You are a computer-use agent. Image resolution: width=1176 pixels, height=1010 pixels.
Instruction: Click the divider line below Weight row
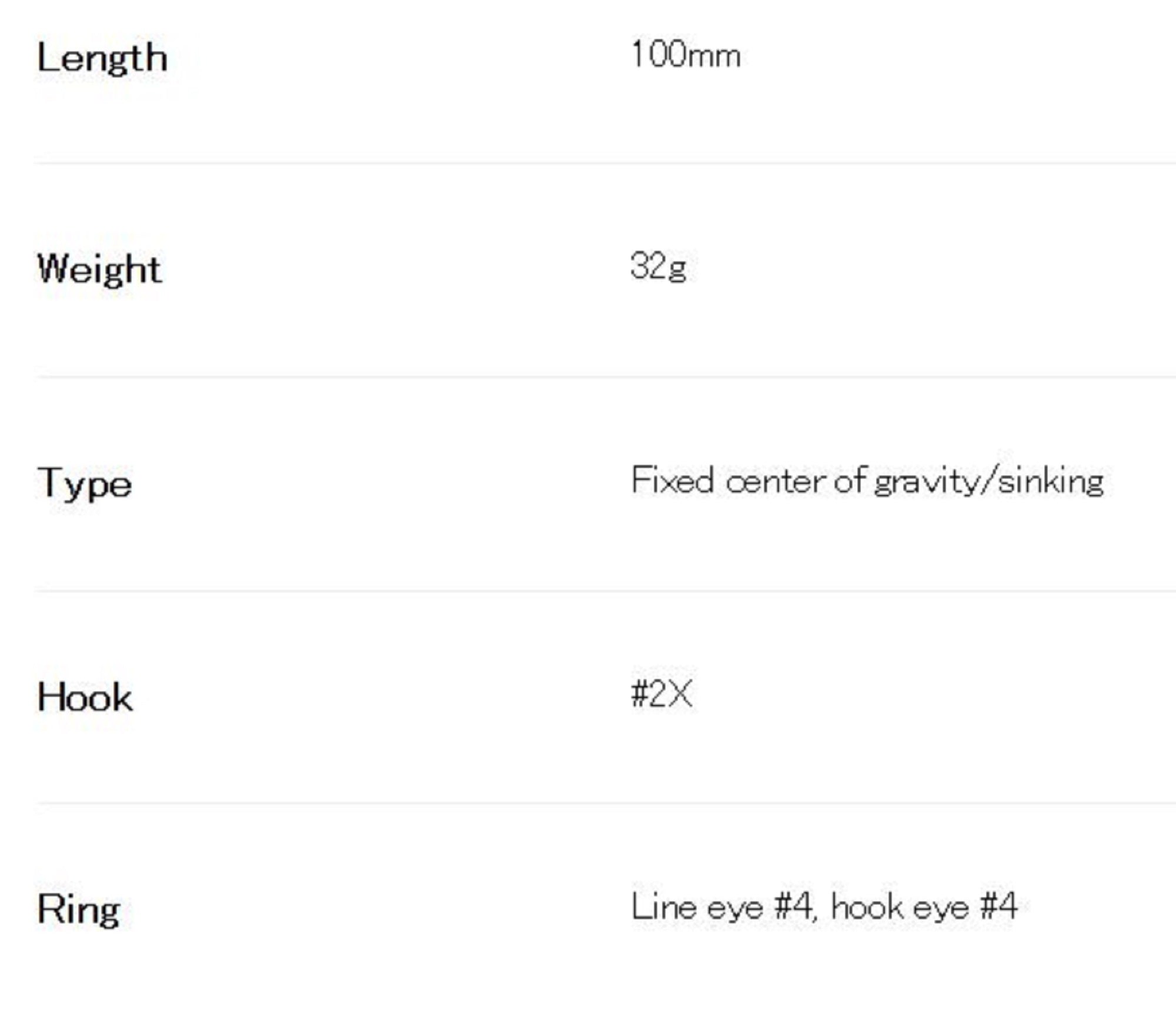pos(604,376)
